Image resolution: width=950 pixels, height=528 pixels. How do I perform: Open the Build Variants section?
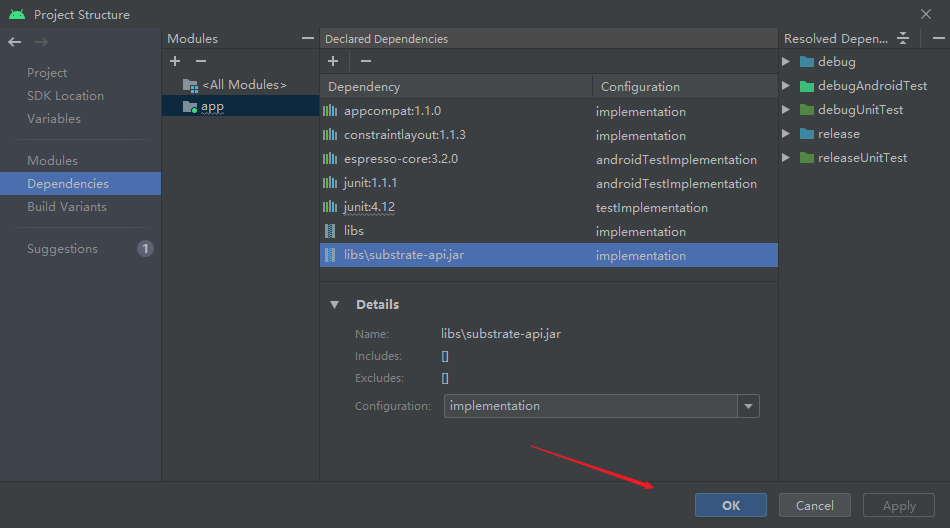[67, 207]
